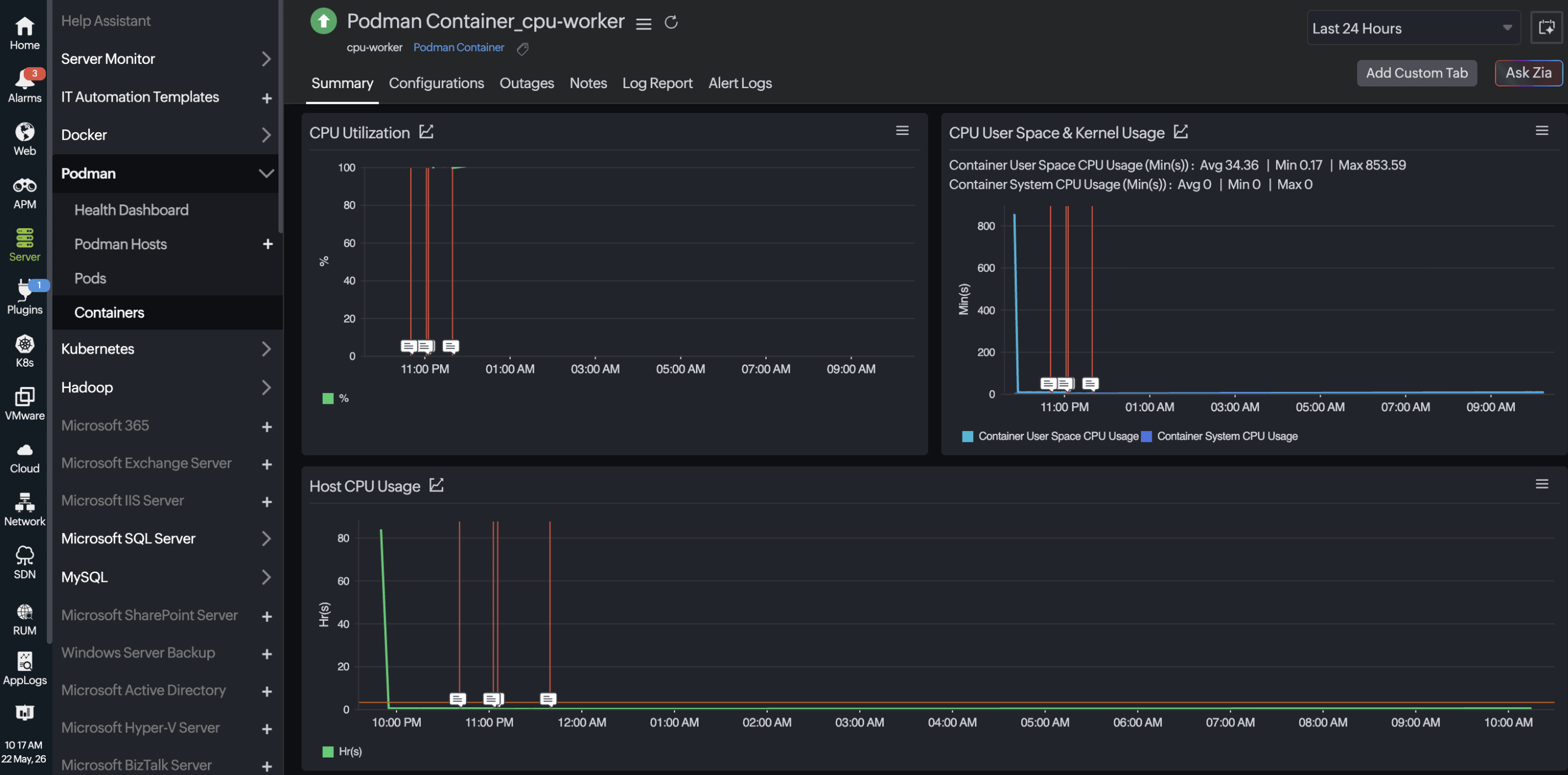This screenshot has height=775, width=1568.
Task: Open Host CPU Usage chart options menu
Action: coord(1541,484)
